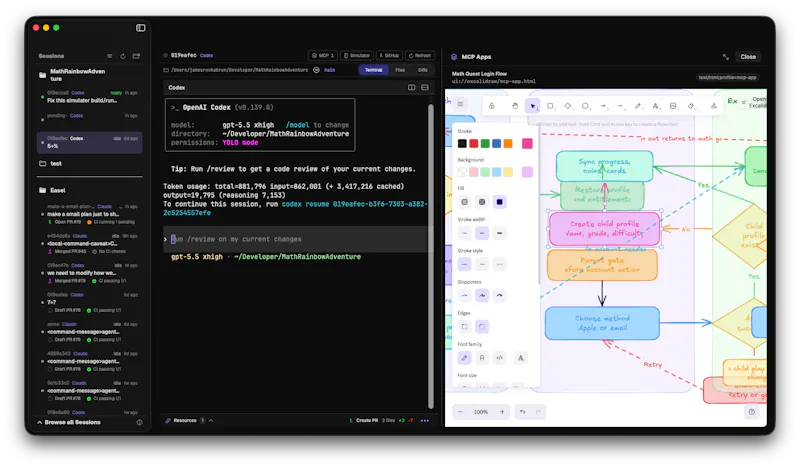Open the MCP 1 button
This screenshot has width=800, height=468.
(322, 55)
